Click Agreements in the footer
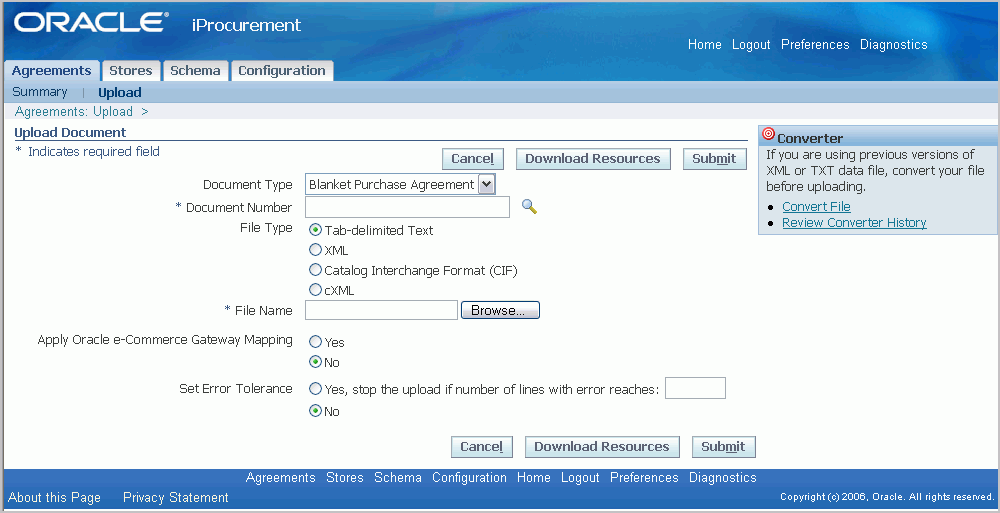Viewport: 1000px width, 513px height. click(x=281, y=477)
